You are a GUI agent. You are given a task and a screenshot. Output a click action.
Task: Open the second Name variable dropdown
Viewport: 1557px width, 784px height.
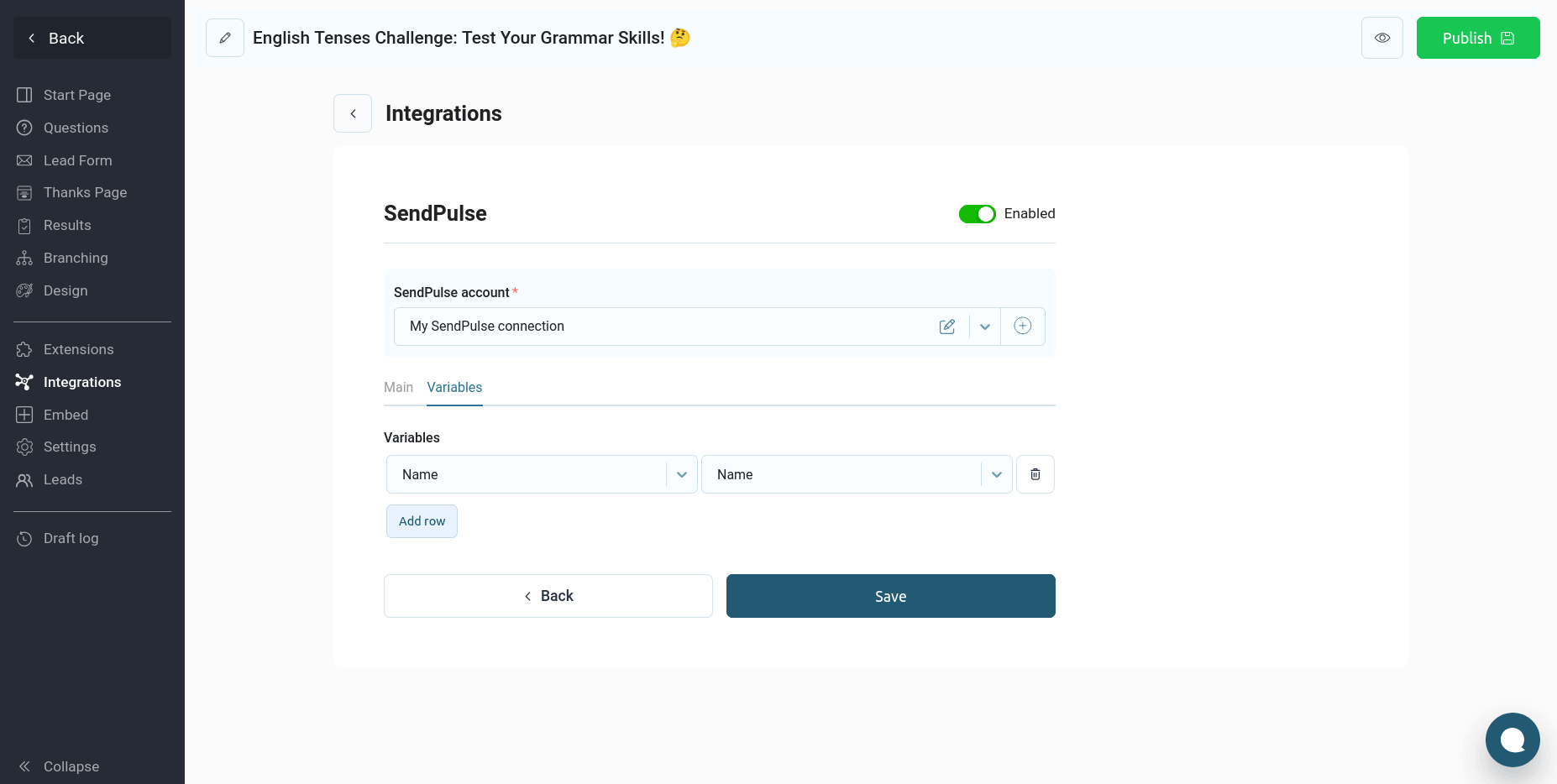(x=996, y=474)
